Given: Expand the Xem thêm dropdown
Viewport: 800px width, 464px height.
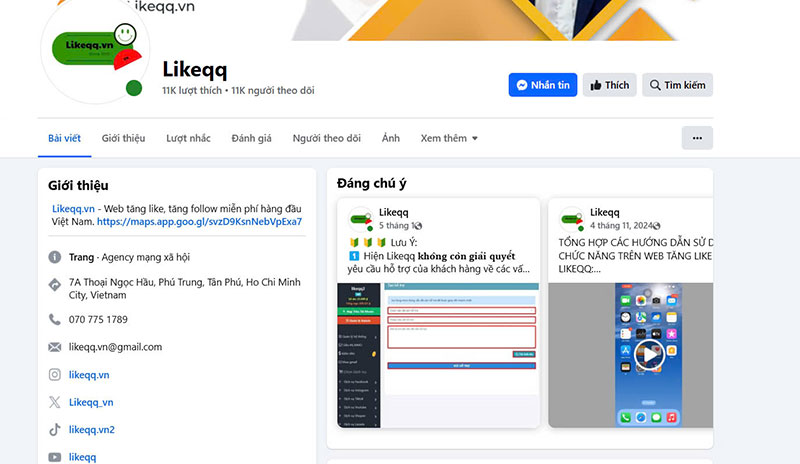Looking at the screenshot, I should (x=449, y=138).
